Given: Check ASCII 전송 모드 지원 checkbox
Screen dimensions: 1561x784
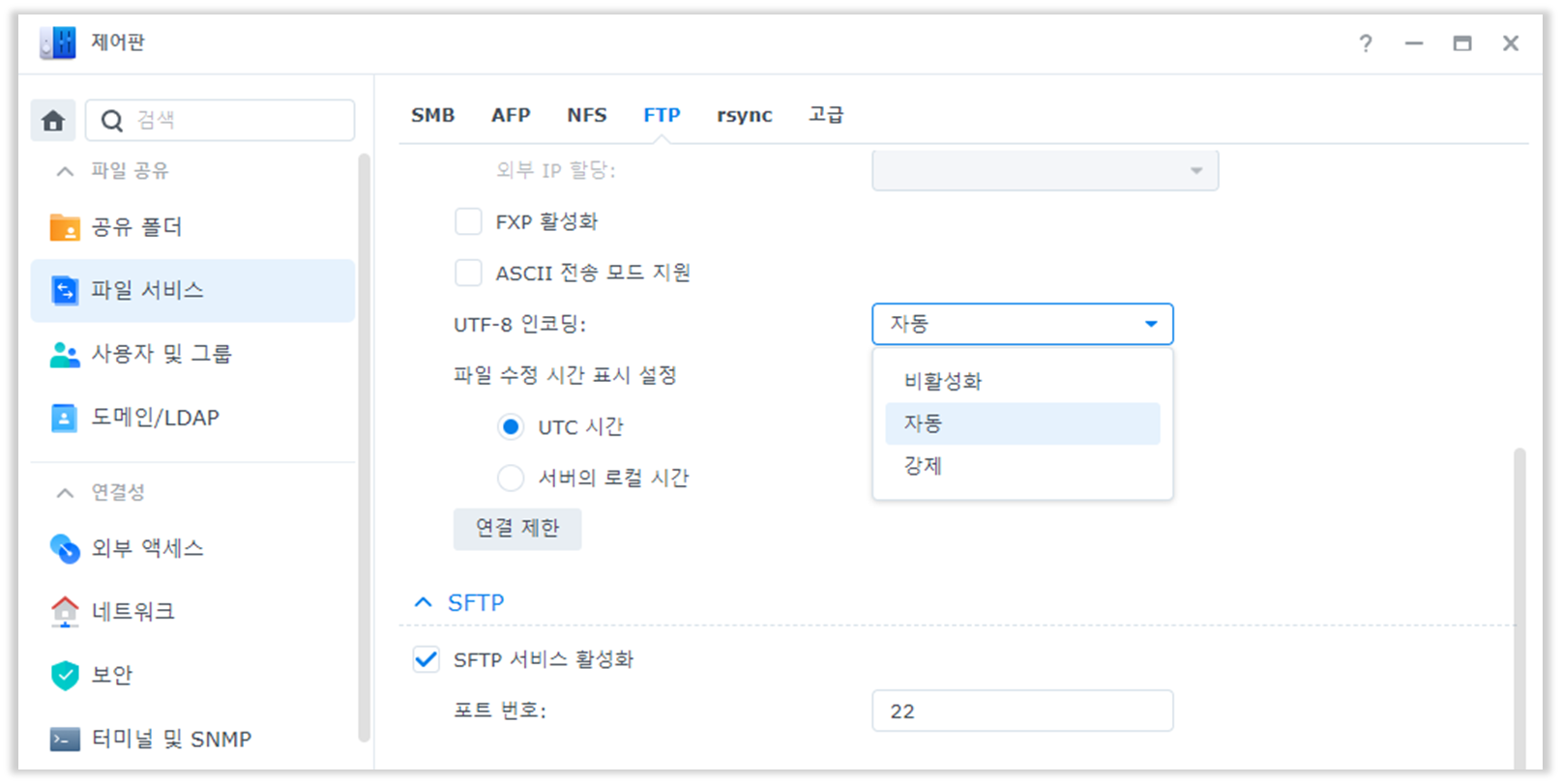Looking at the screenshot, I should pyautogui.click(x=469, y=273).
